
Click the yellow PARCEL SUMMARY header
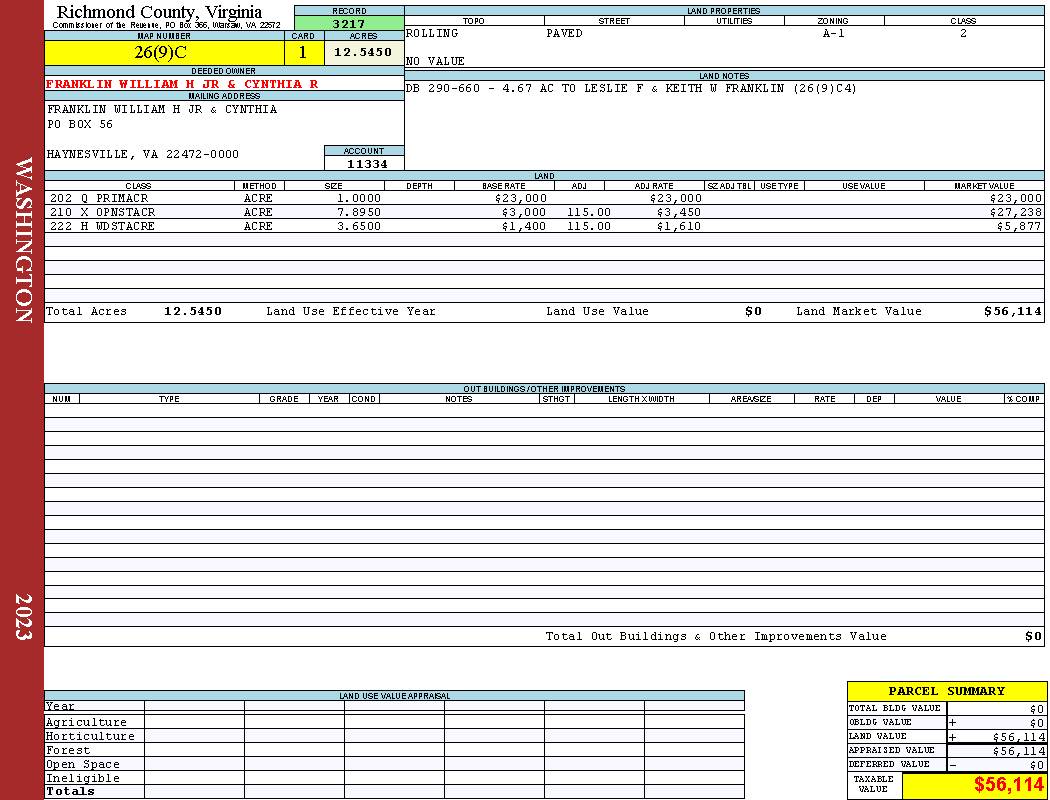coord(946,691)
